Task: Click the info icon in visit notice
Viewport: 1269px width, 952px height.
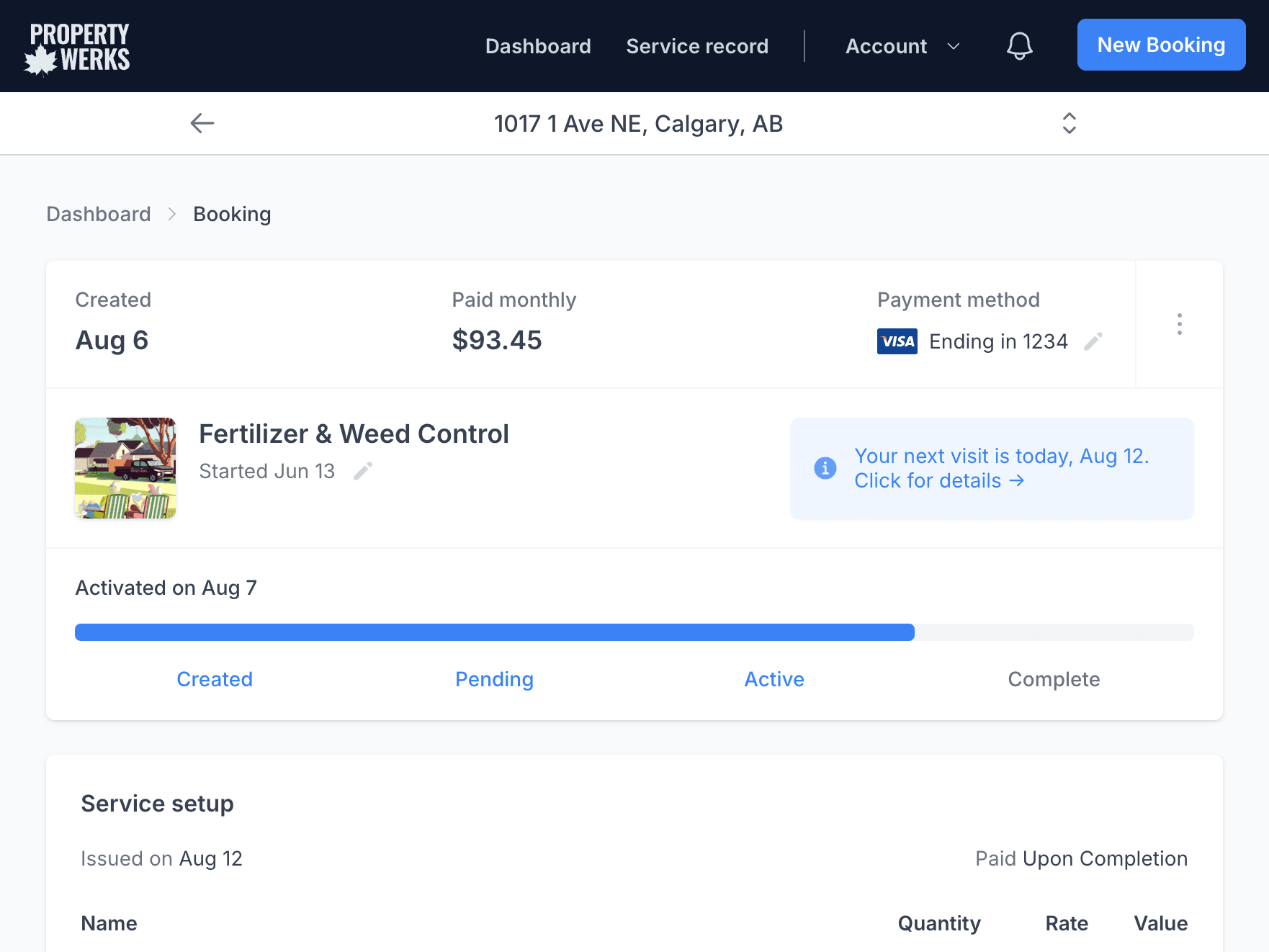Action: click(x=825, y=468)
